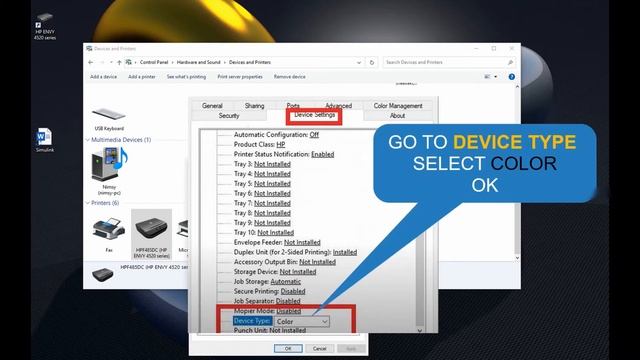Click See what's printing
Viewport: 640px width, 360px height.
(186, 77)
